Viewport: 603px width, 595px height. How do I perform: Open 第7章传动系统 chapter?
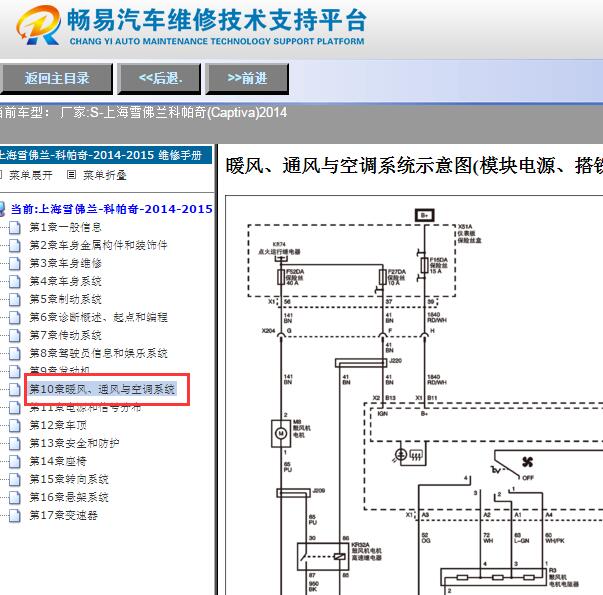(x=65, y=335)
